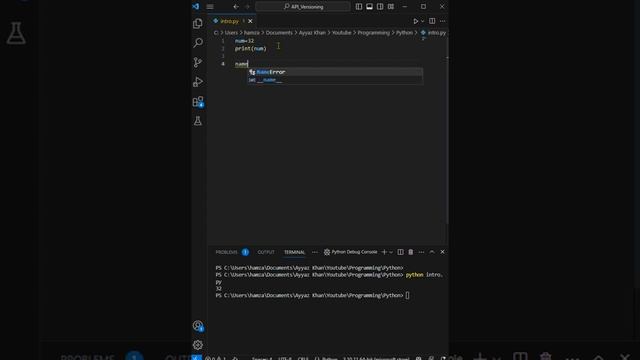640x360 pixels.
Task: Open editor More Actions ellipsis
Action: [443, 21]
